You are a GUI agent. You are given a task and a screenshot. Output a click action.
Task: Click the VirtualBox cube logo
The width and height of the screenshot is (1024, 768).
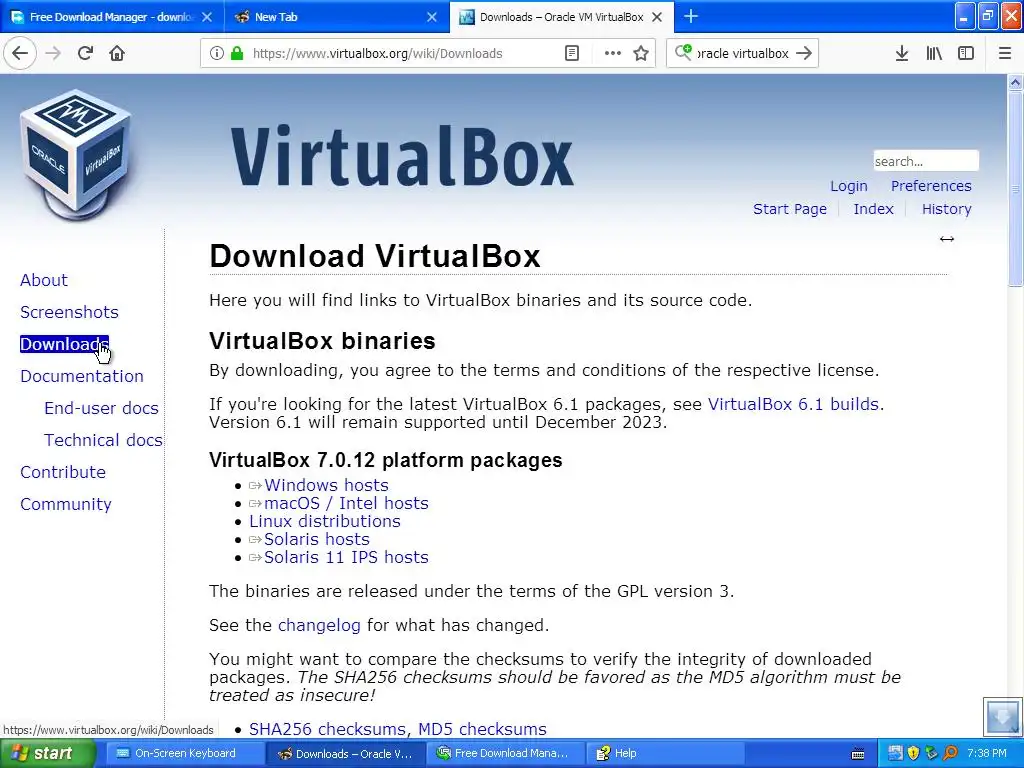[x=76, y=155]
